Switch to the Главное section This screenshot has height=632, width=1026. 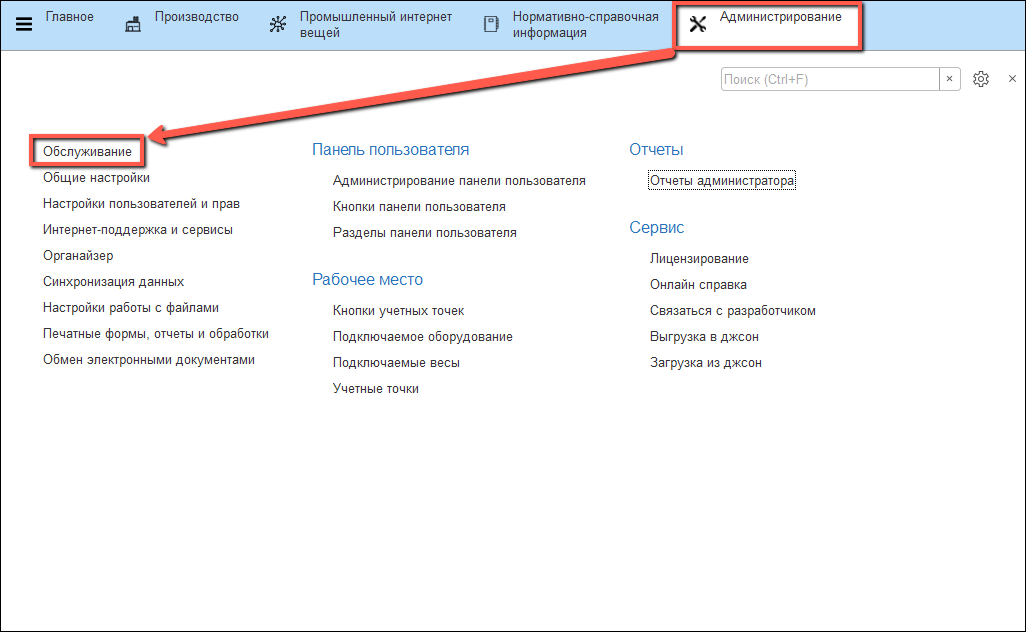(x=69, y=17)
